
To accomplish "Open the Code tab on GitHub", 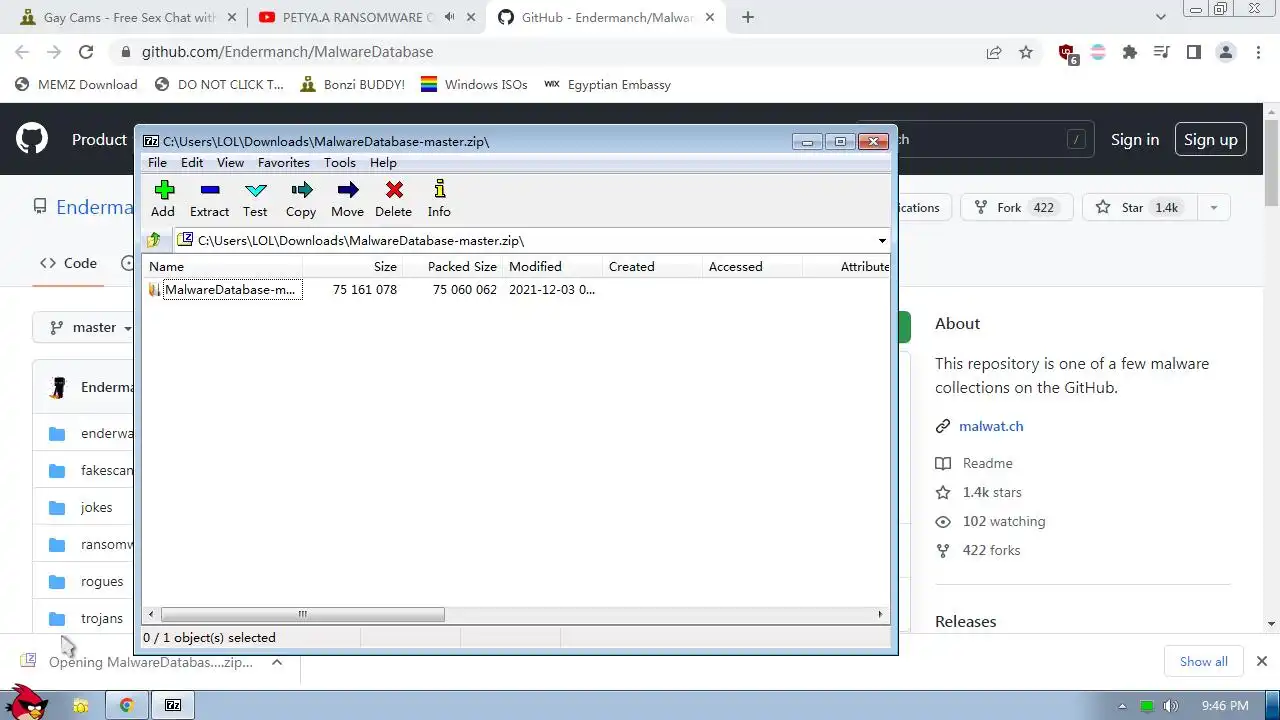I will coord(68,264).
